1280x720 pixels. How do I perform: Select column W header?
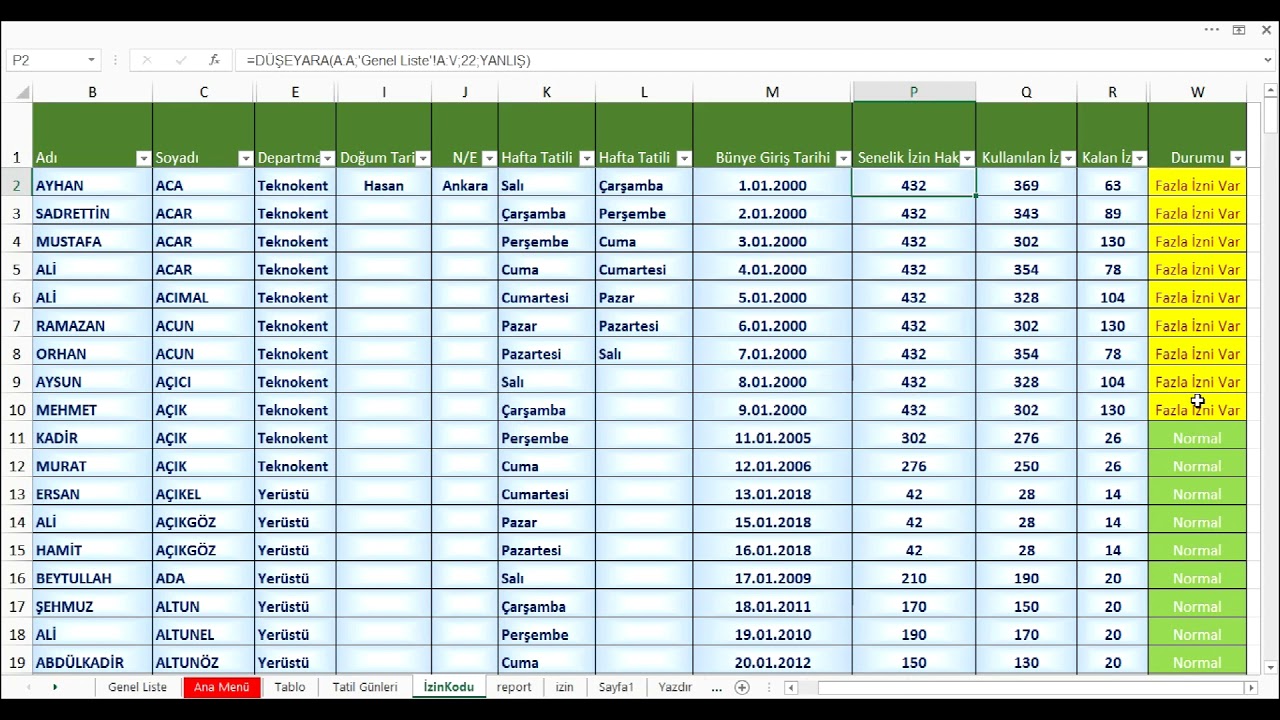point(1197,92)
